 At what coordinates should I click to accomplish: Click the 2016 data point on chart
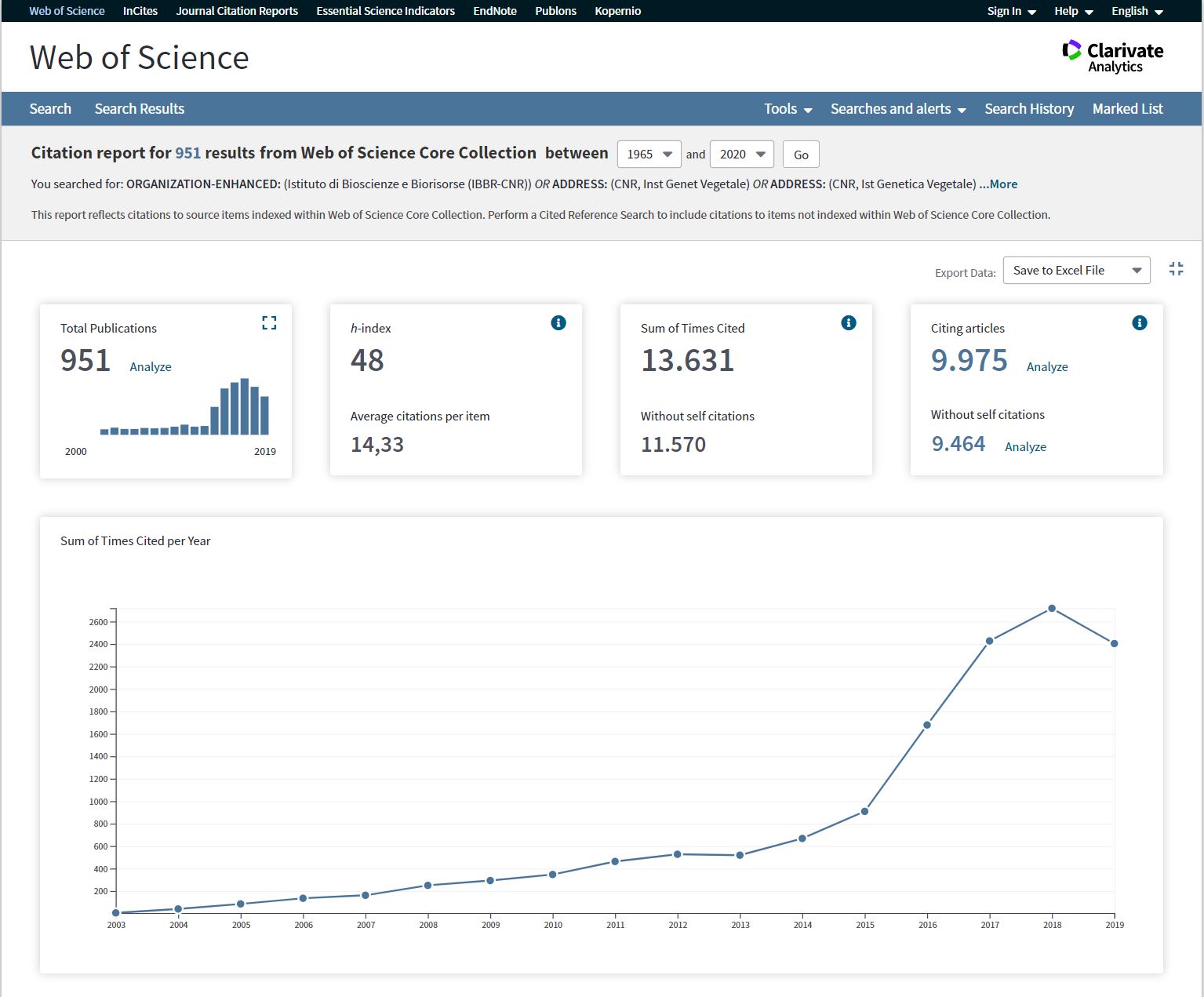pos(927,725)
